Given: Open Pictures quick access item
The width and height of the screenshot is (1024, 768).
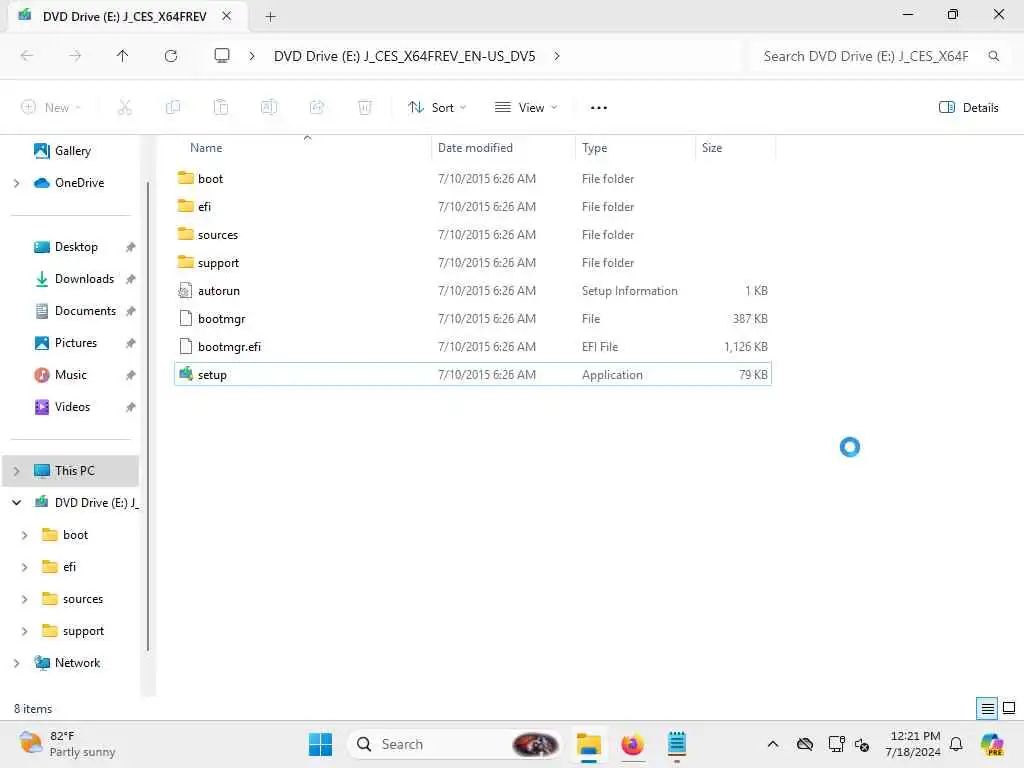Looking at the screenshot, I should pos(76,343).
